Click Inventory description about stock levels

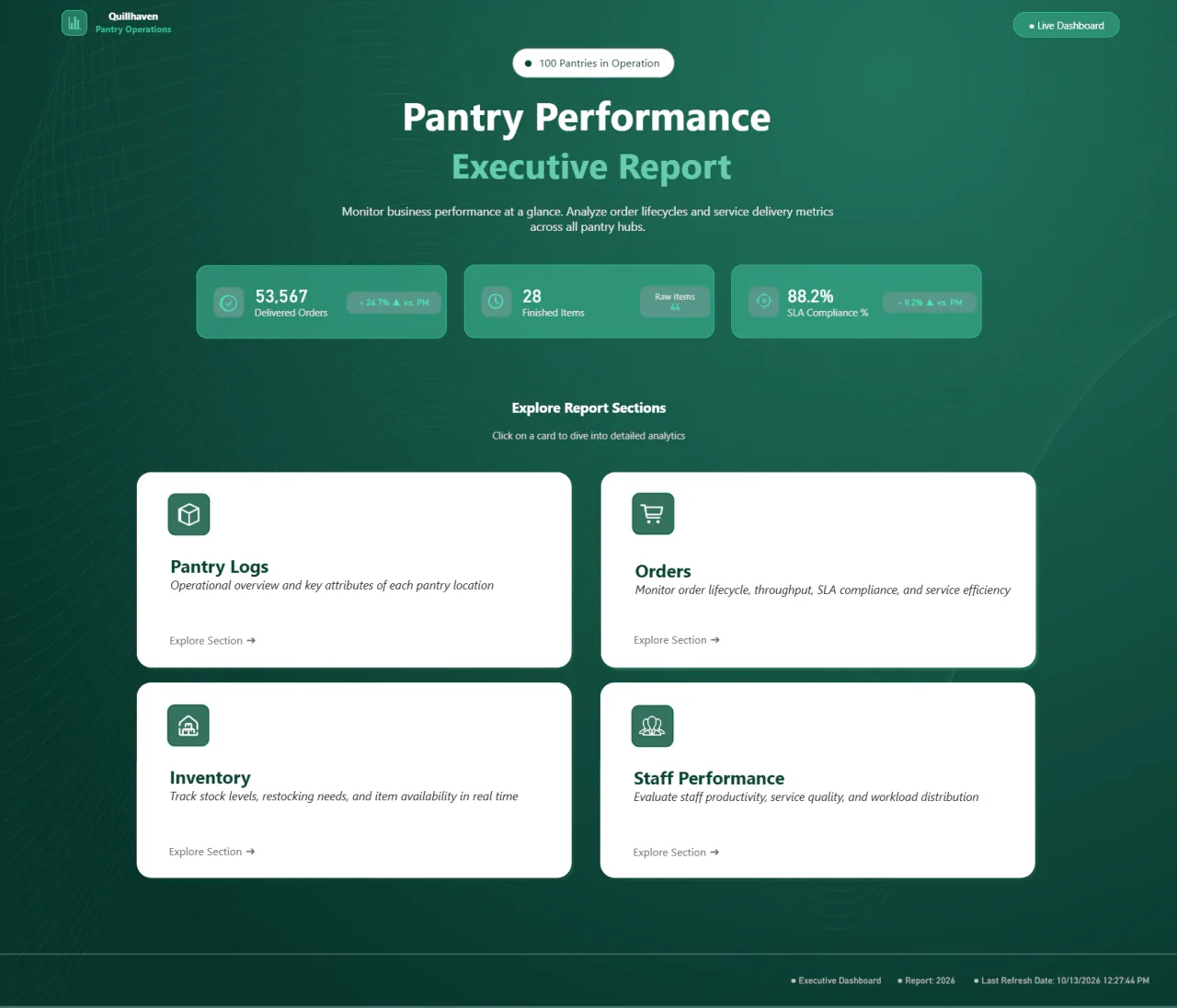click(344, 796)
